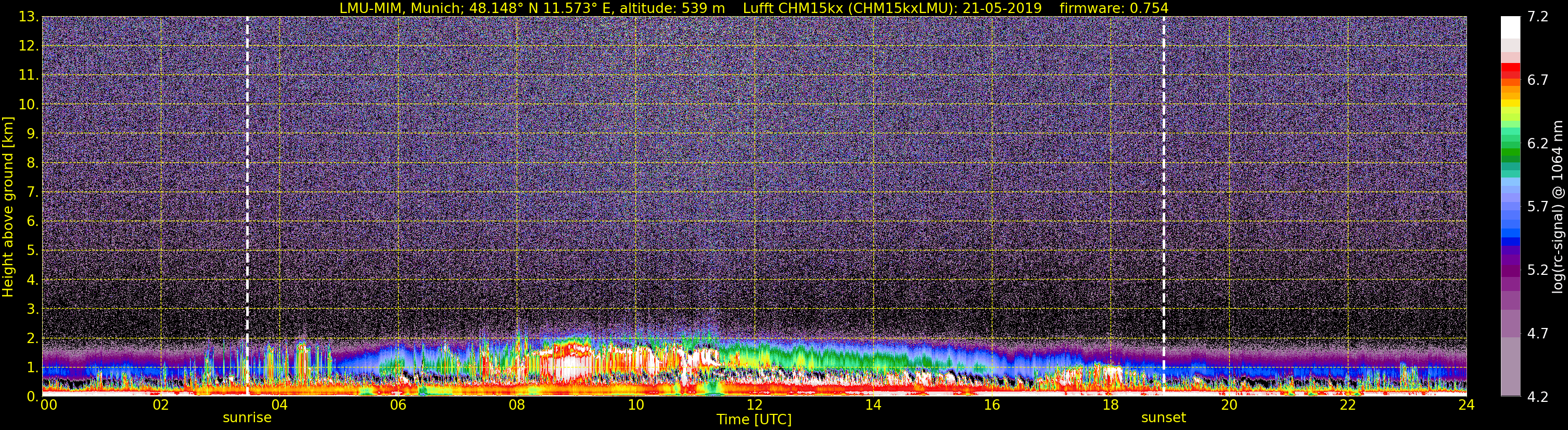This screenshot has width=1568, height=430.
Task: Click the height axis tick label 3.
Action: click(x=33, y=309)
